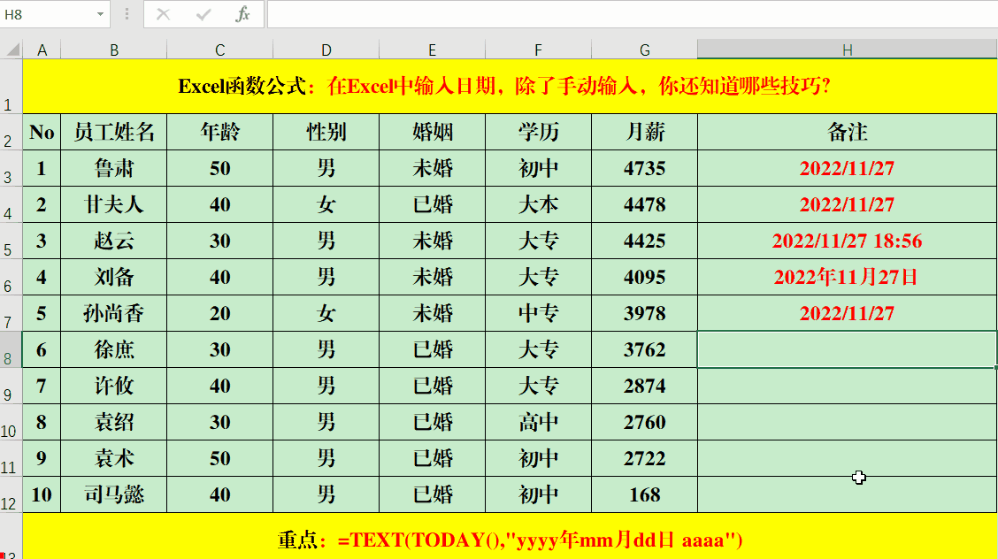Click the salary cell 4095
Viewport: 998px width, 559px height.
click(645, 277)
